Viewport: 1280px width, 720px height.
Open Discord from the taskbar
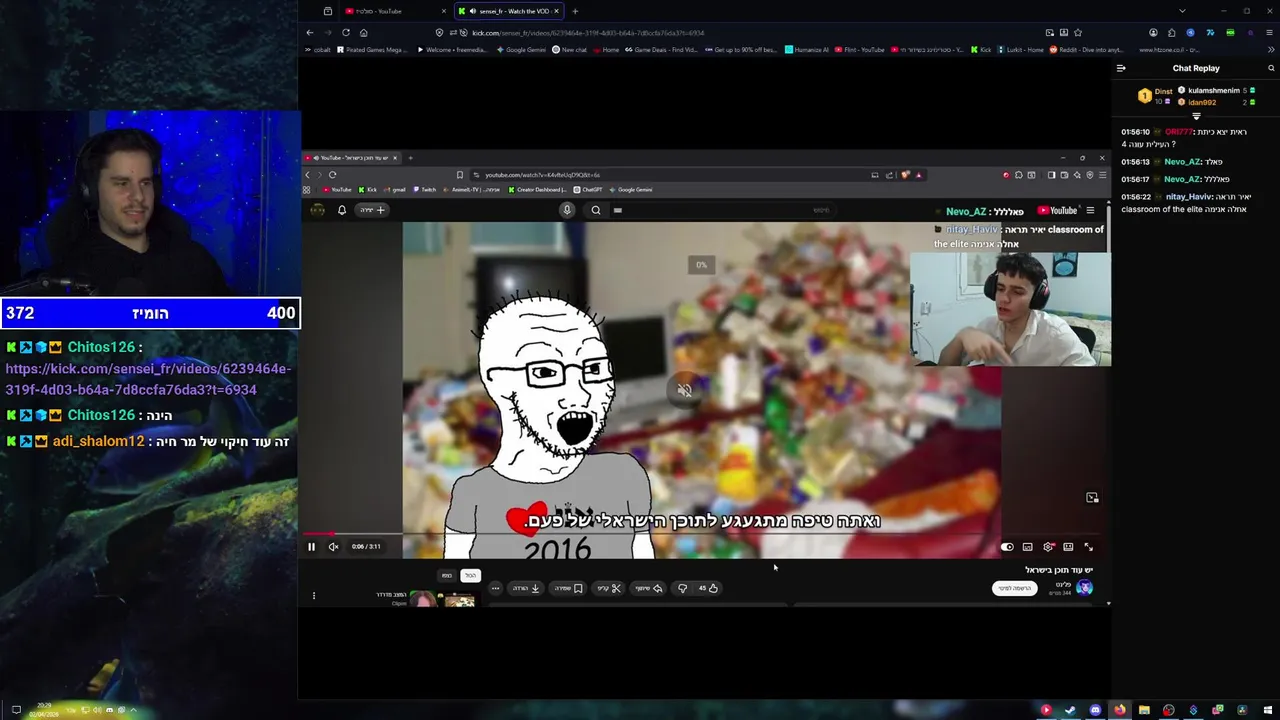1095,710
